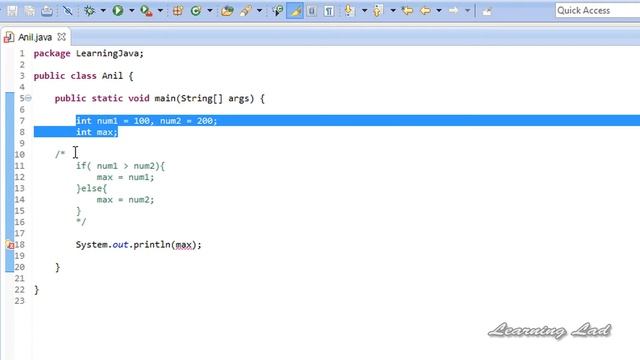640x360 pixels.
Task: Click 'max = num1;' on line 12
Action: click(x=125, y=177)
